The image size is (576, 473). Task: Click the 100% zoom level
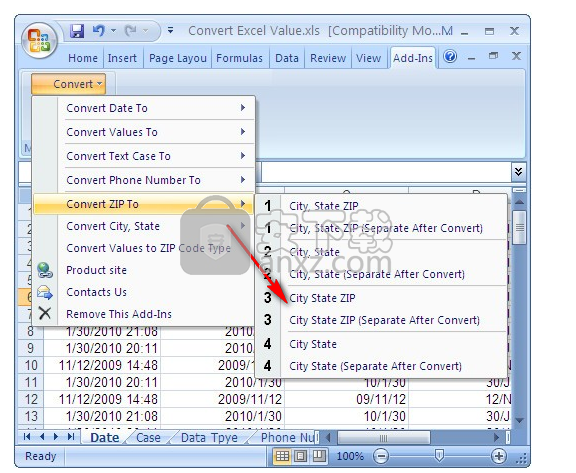350,456
